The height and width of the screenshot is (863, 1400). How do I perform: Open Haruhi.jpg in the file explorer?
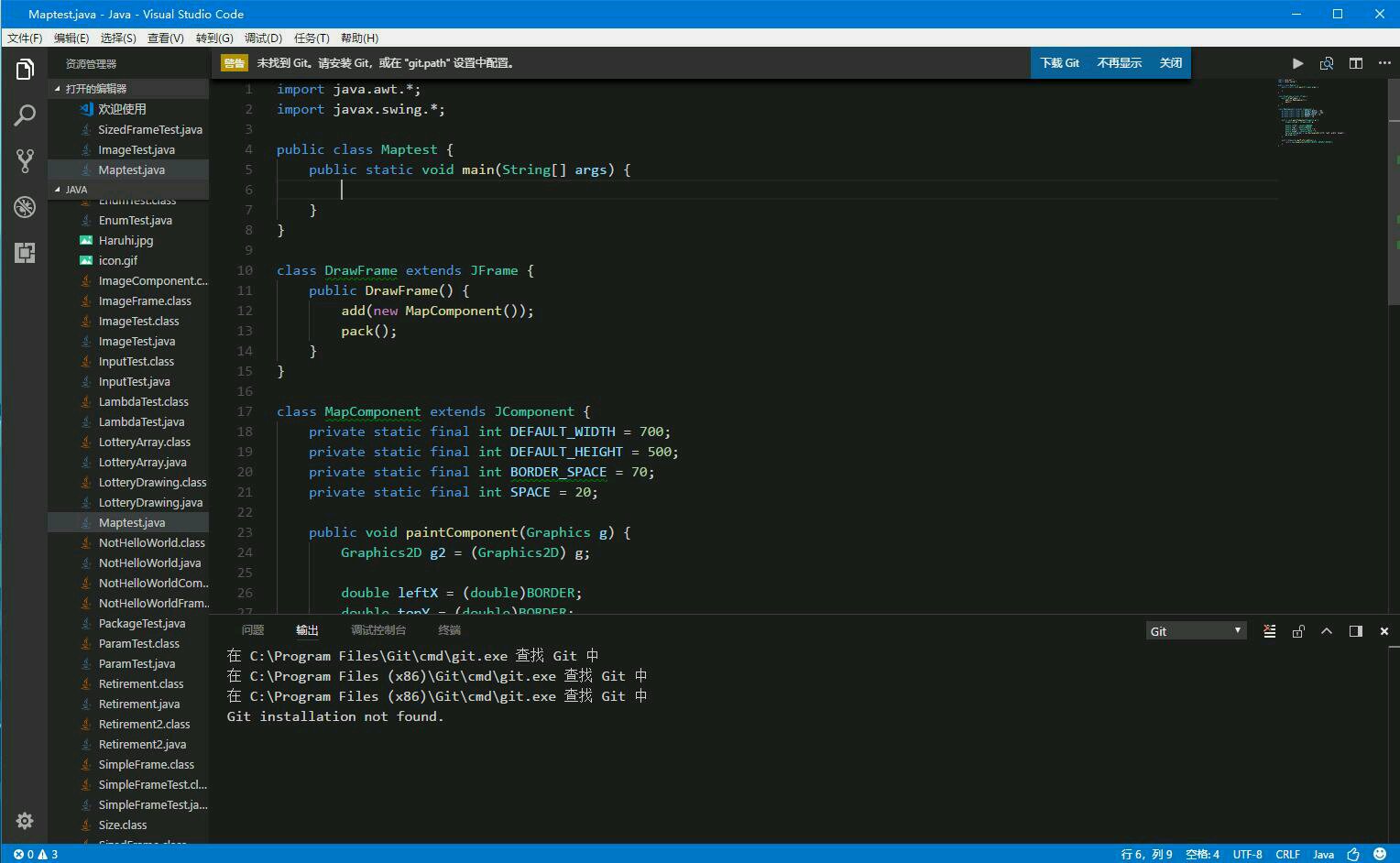(x=126, y=240)
